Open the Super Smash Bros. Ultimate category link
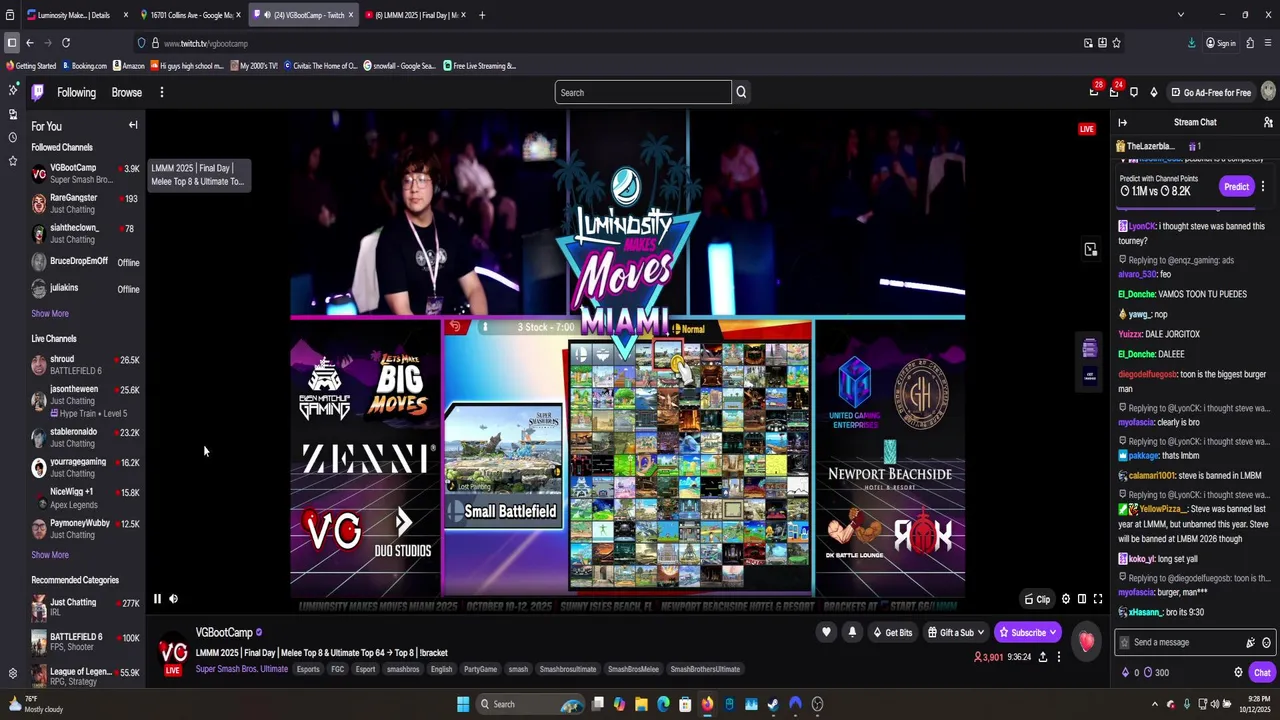Image resolution: width=1280 pixels, height=720 pixels. [242, 669]
